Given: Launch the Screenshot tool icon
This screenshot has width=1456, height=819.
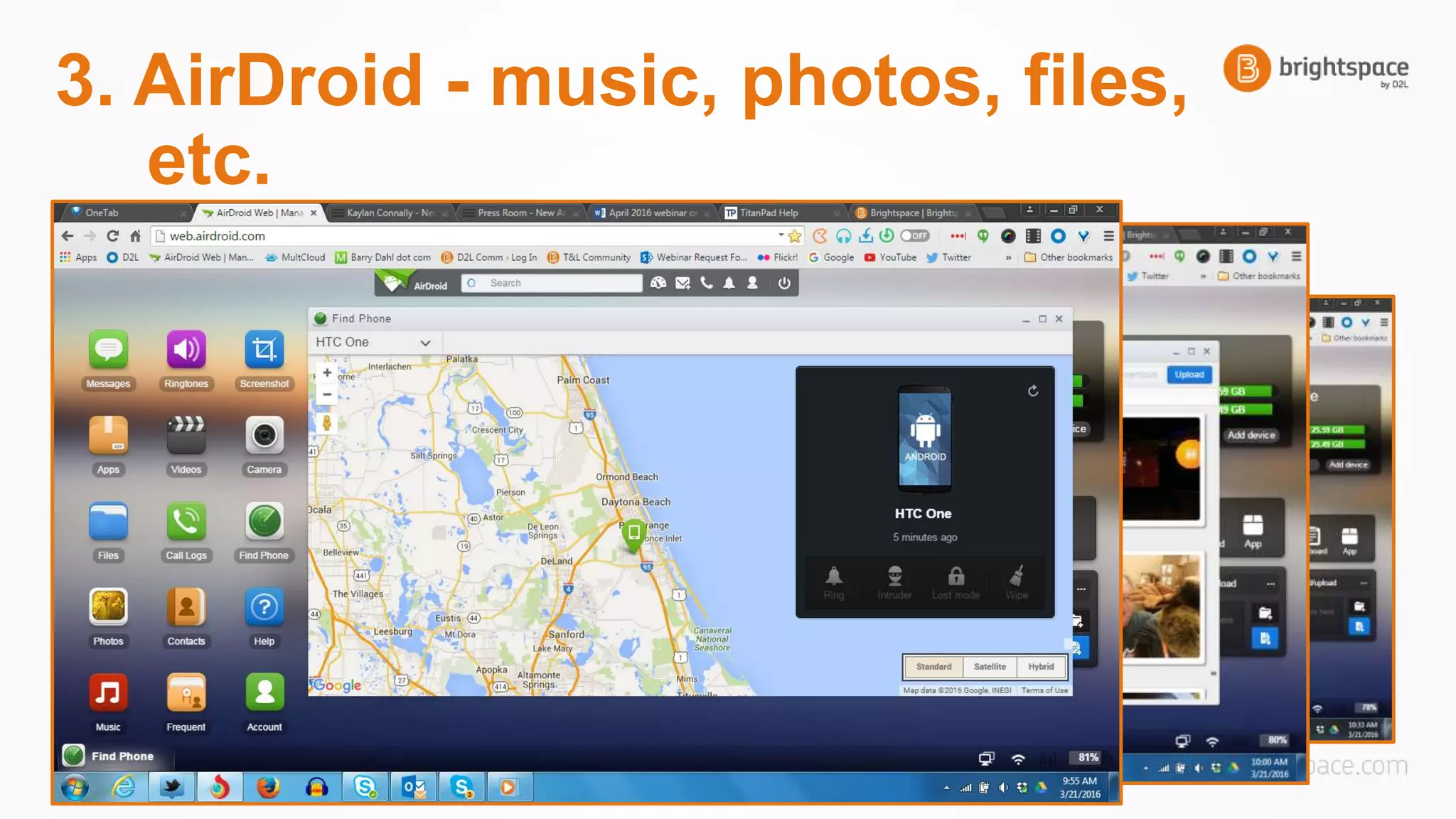Looking at the screenshot, I should pos(264,350).
